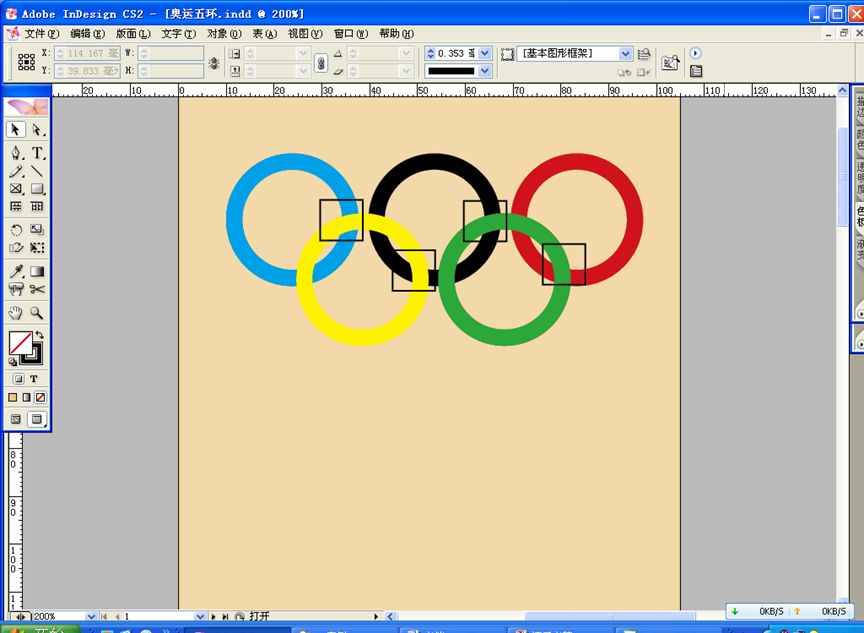Viewport: 864px width, 633px height.
Task: Open the stroke weight dropdown
Action: 485,53
